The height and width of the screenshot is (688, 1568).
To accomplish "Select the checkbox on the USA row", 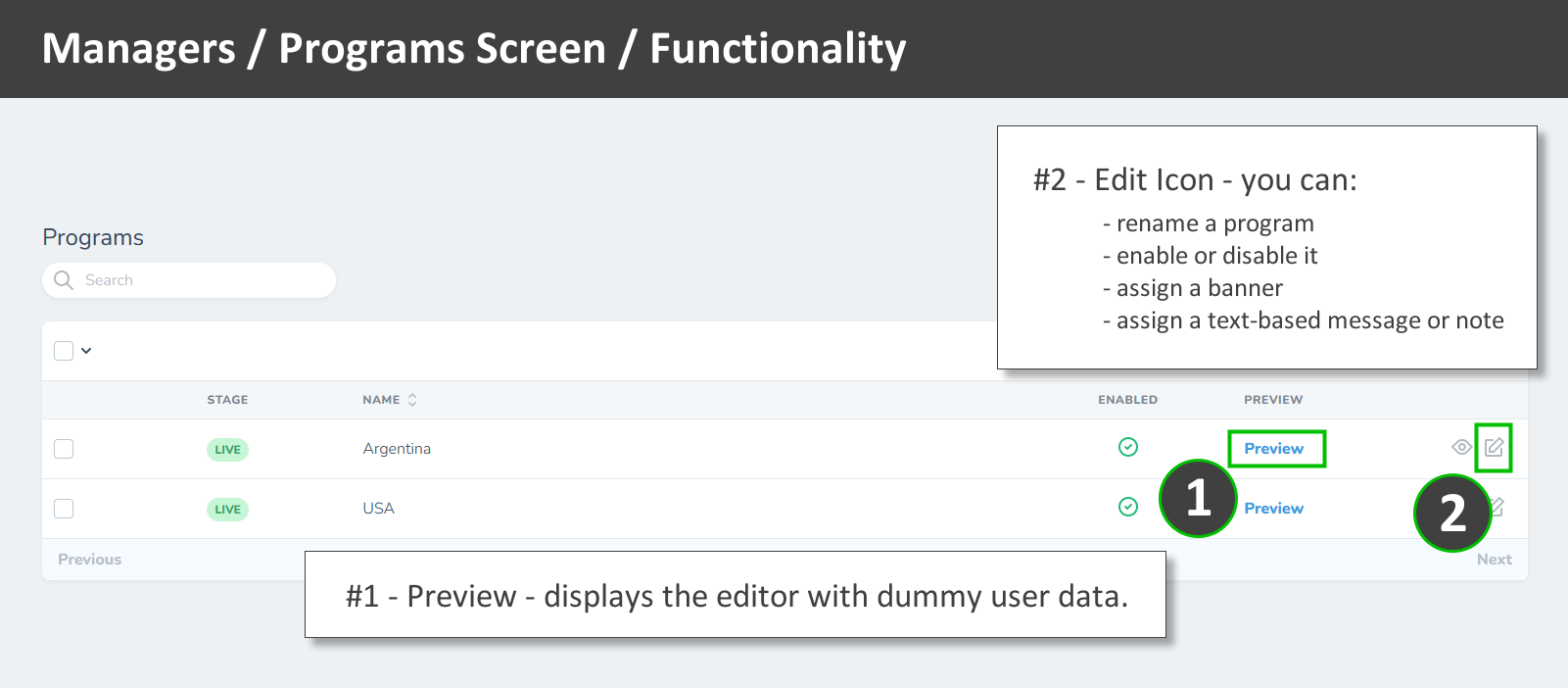I will (x=63, y=508).
